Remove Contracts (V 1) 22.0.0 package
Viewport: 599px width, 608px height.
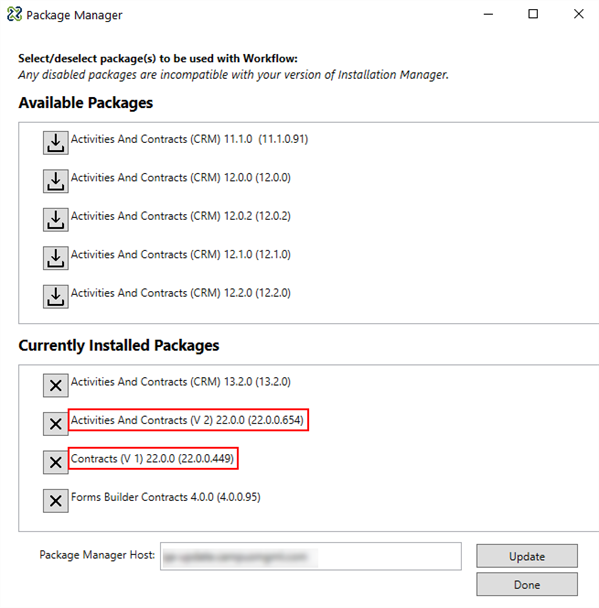pos(55,462)
